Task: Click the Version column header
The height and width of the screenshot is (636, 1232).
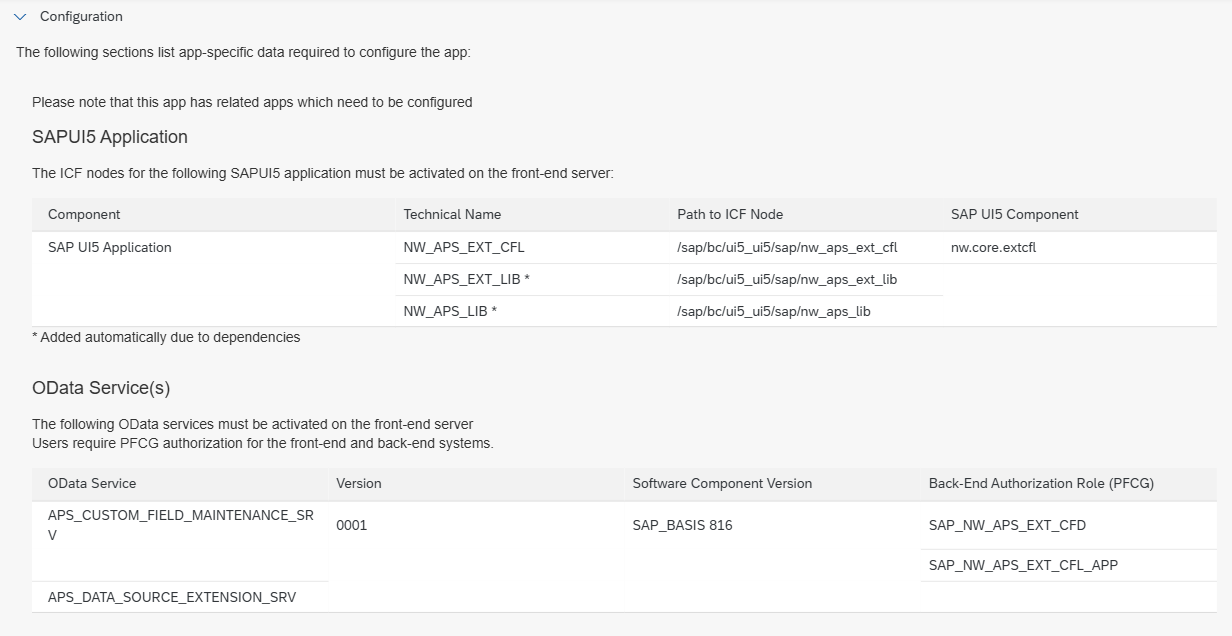Action: pos(359,483)
